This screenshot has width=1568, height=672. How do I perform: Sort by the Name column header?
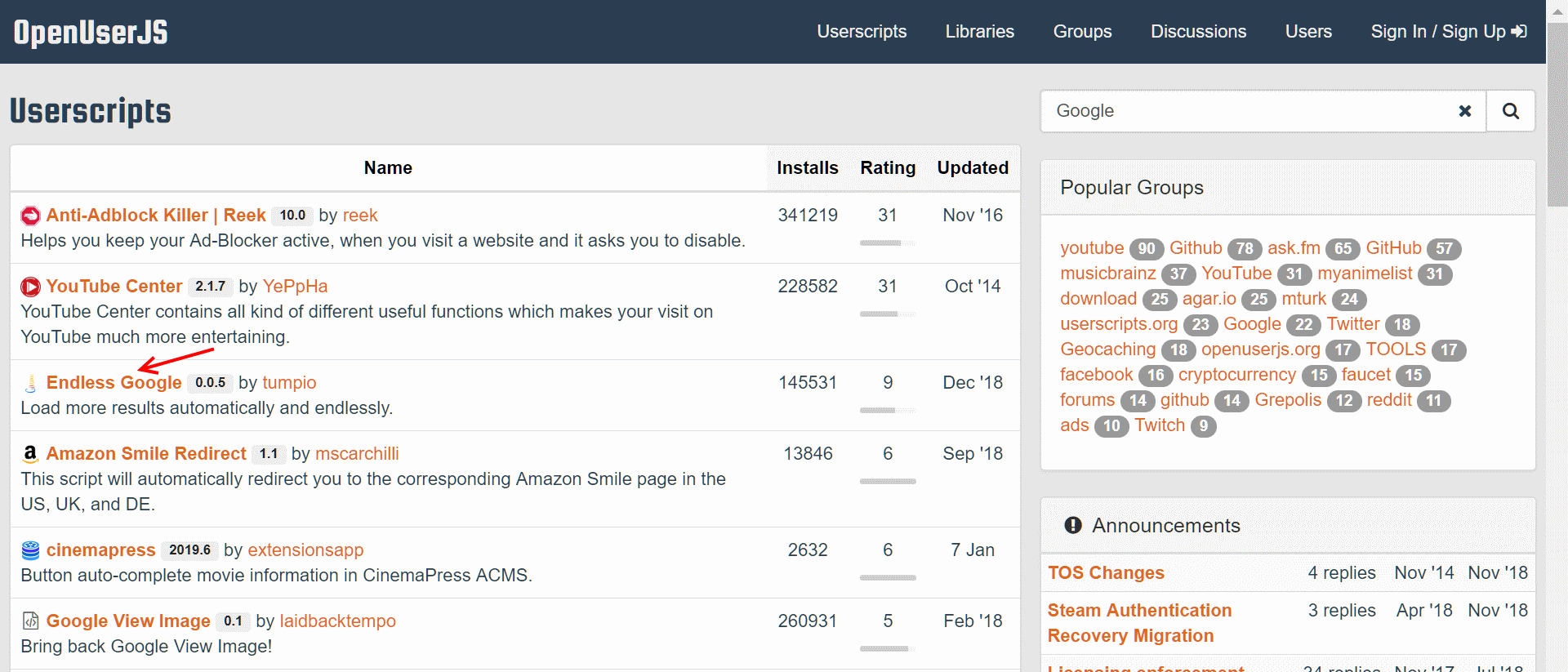tap(388, 168)
